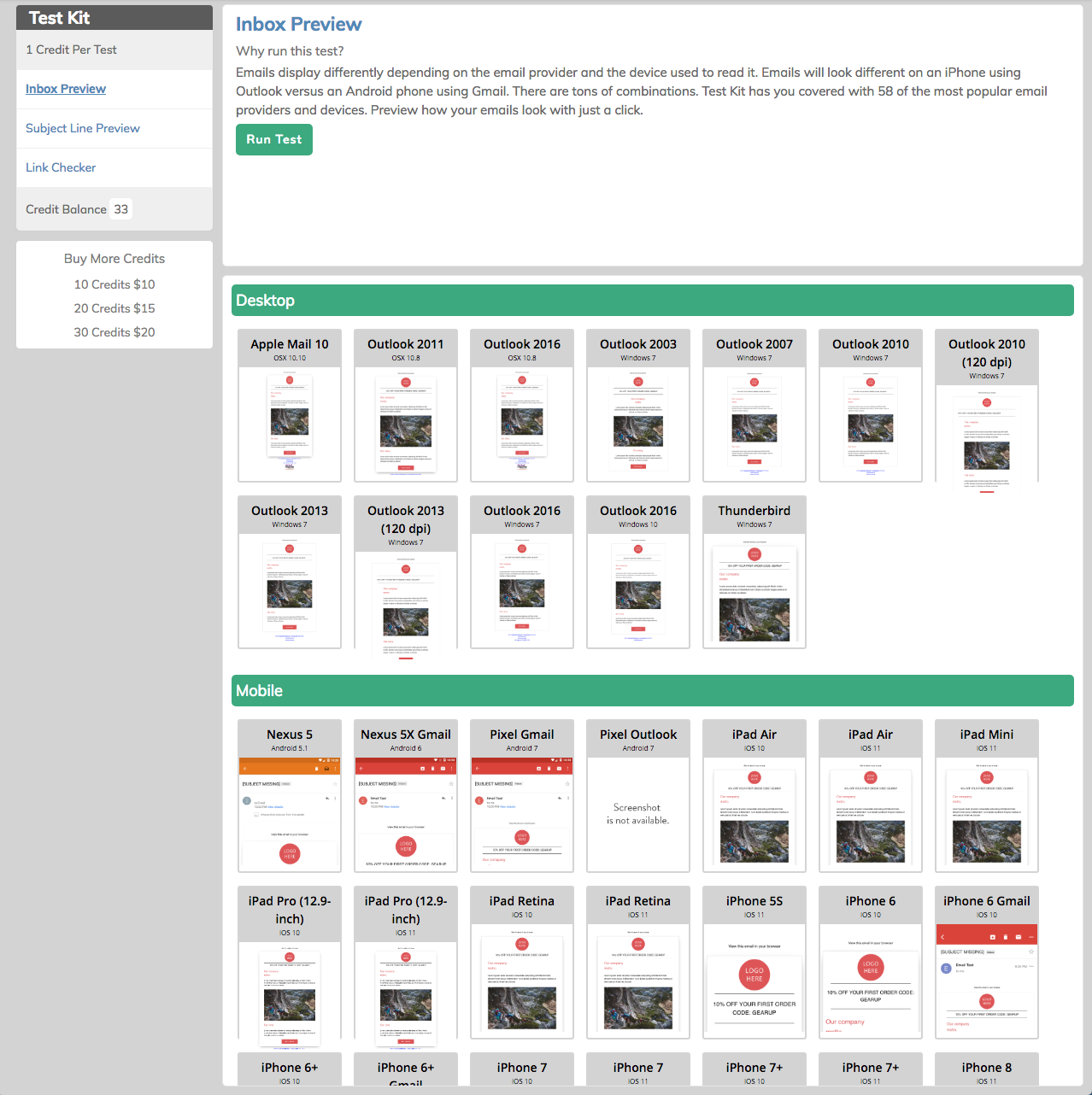Select iPhone 7 iOS 10 card header
The width and height of the screenshot is (1092, 1095).
(522, 1069)
